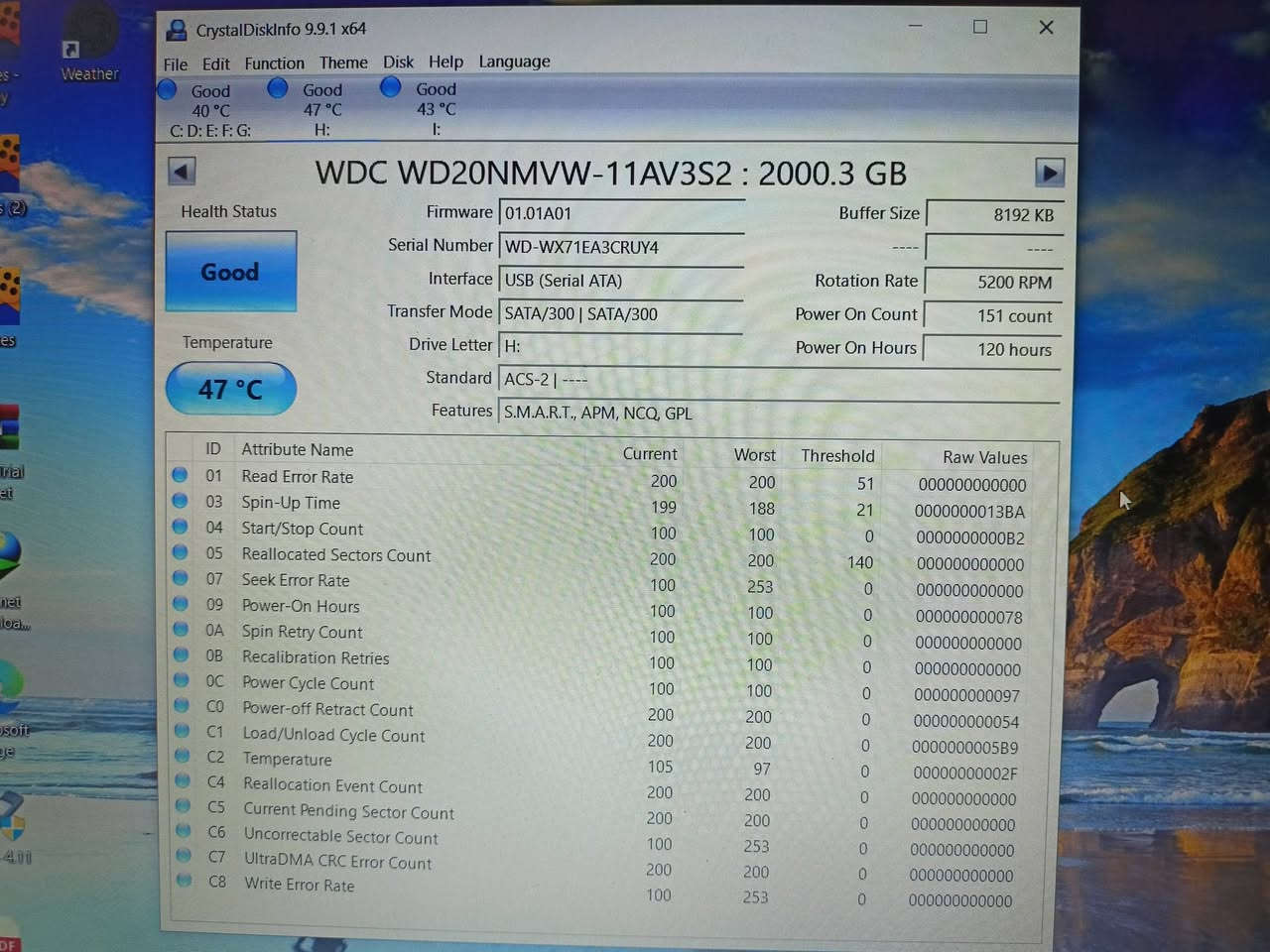Go to previous disk with left arrow
This screenshot has height=952, width=1270.
[182, 172]
